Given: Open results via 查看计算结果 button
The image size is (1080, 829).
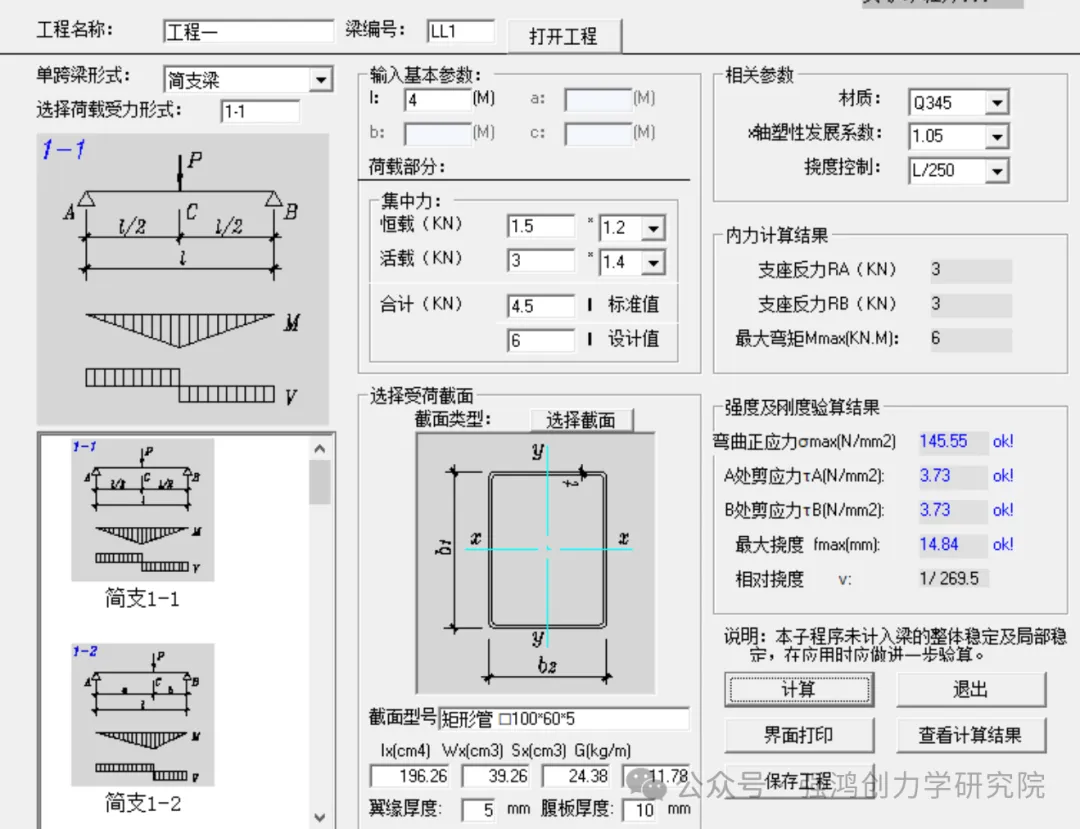Looking at the screenshot, I should tap(971, 735).
